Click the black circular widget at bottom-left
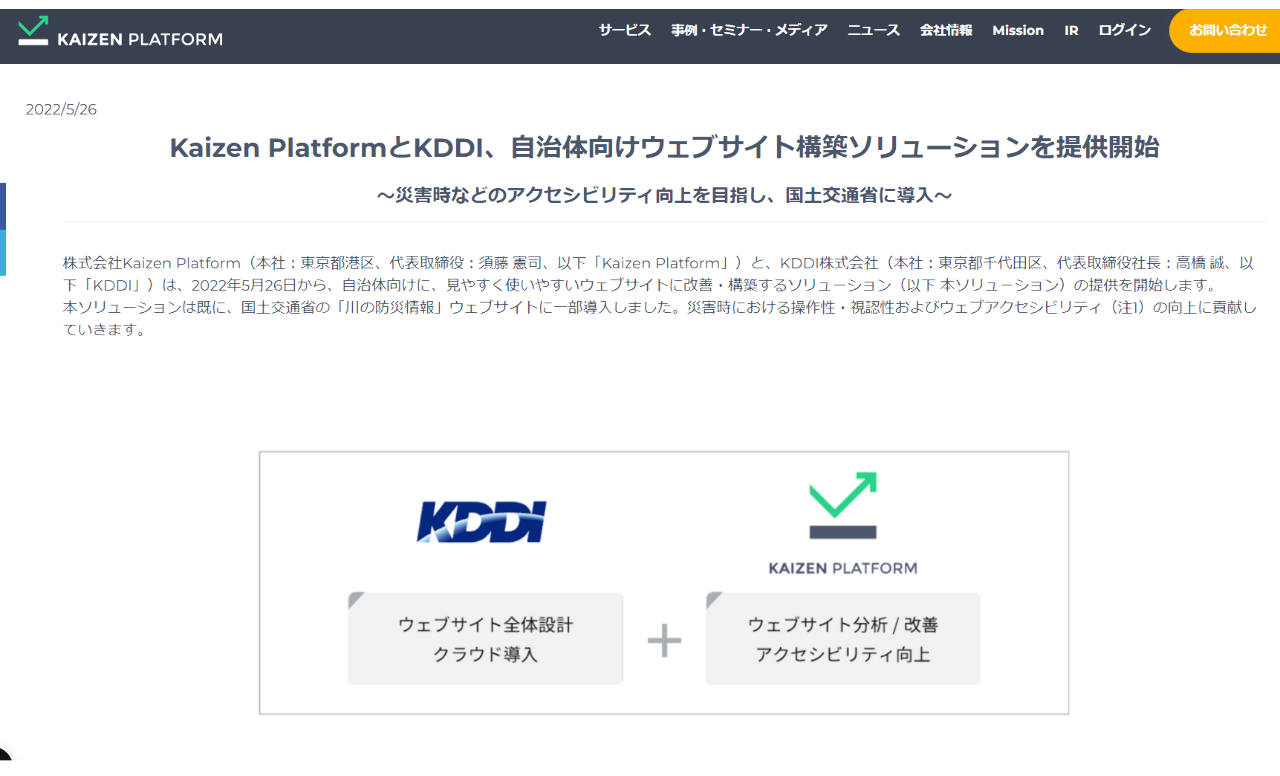 [3, 759]
